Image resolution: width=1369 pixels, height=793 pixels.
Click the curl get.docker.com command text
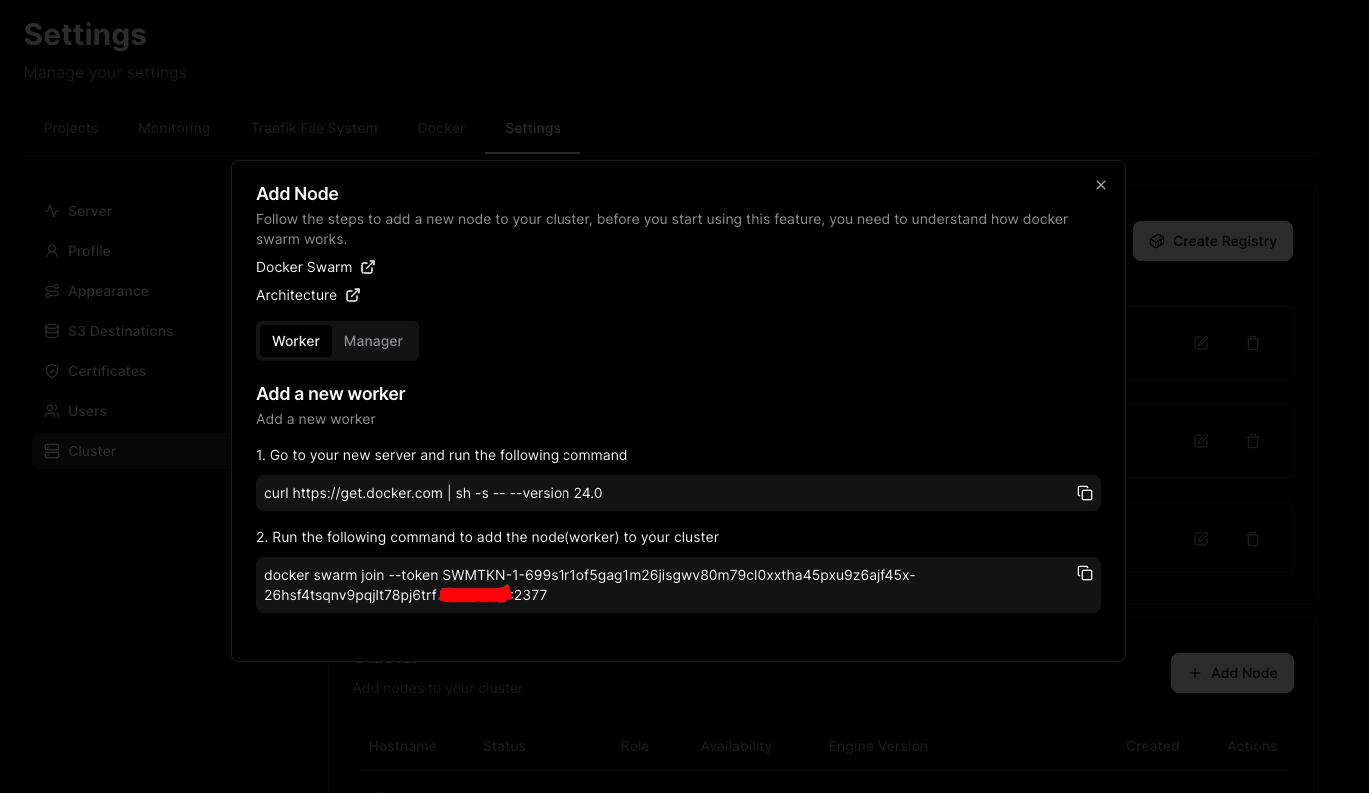pyautogui.click(x=433, y=493)
